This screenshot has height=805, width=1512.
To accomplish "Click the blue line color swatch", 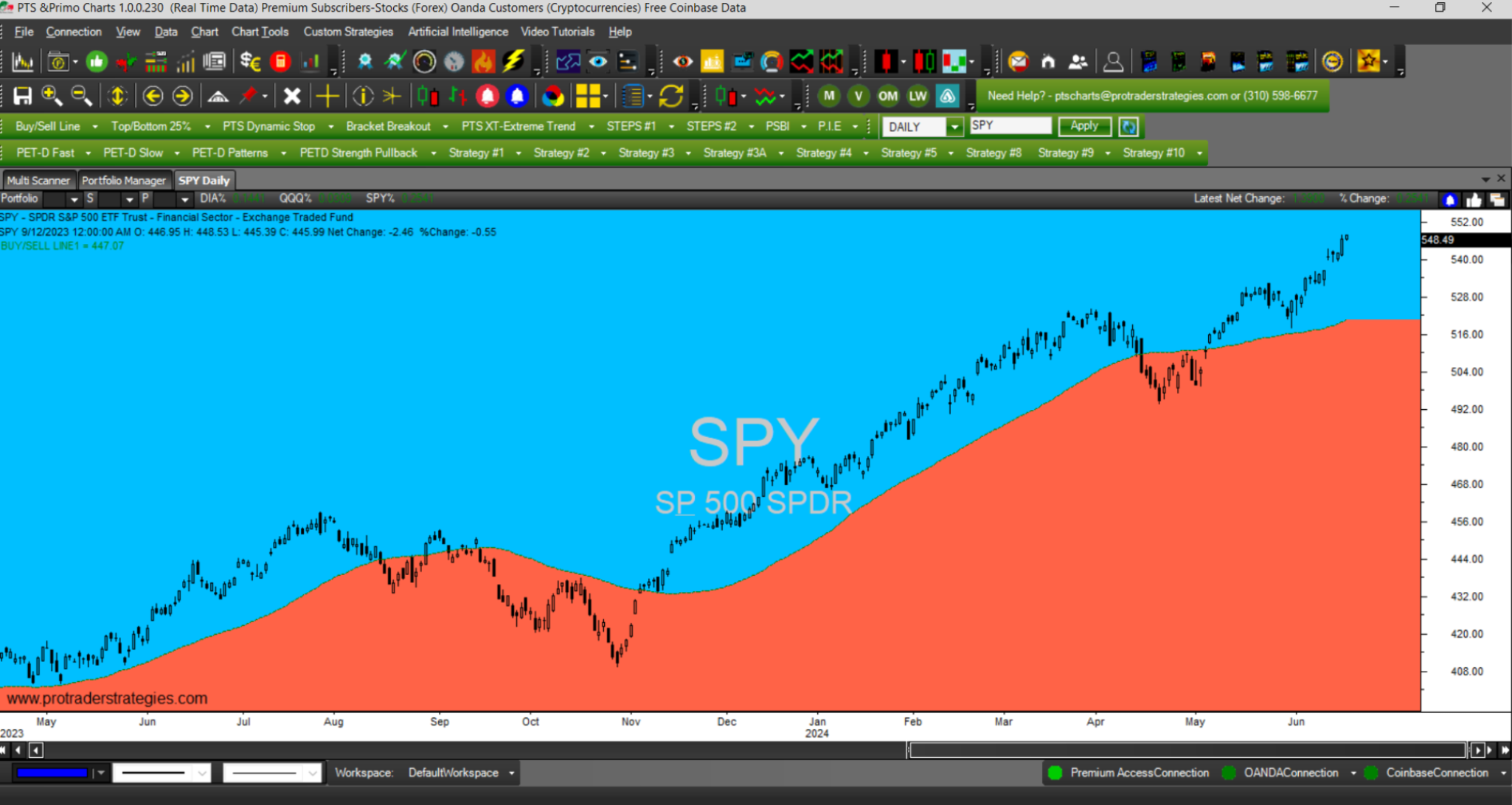I will (x=52, y=773).
